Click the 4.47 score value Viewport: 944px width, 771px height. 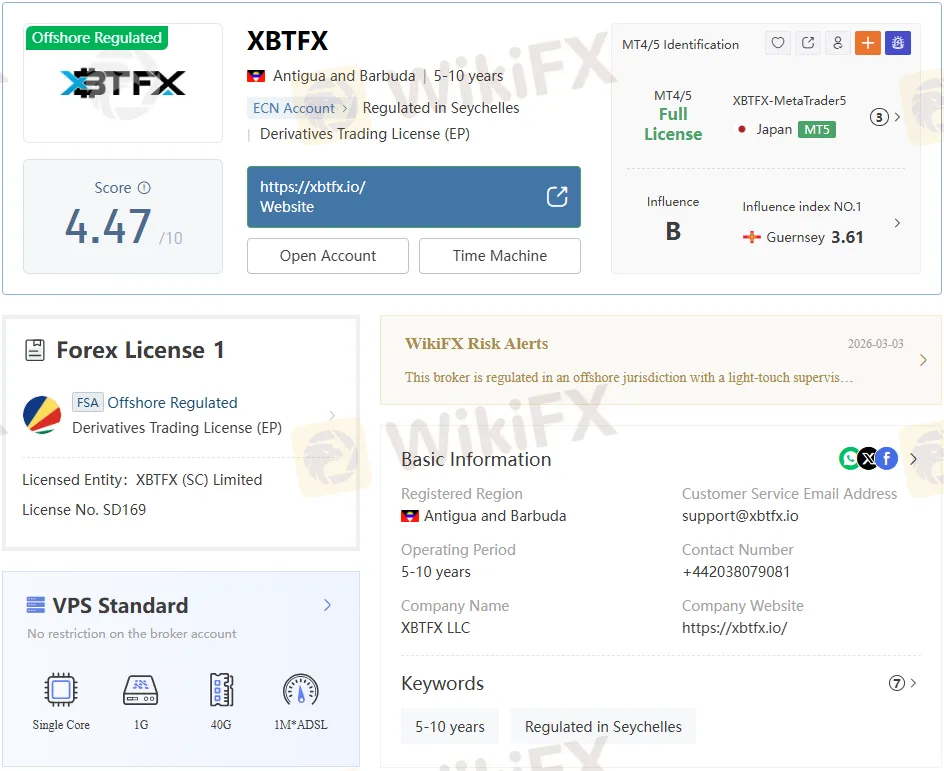coord(108,227)
